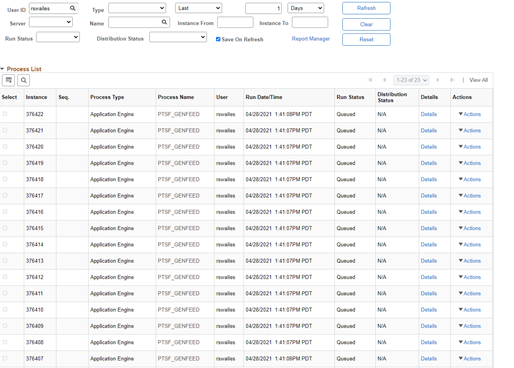
Task: Click the User ID lookup magnifier icon
Action: (x=72, y=8)
